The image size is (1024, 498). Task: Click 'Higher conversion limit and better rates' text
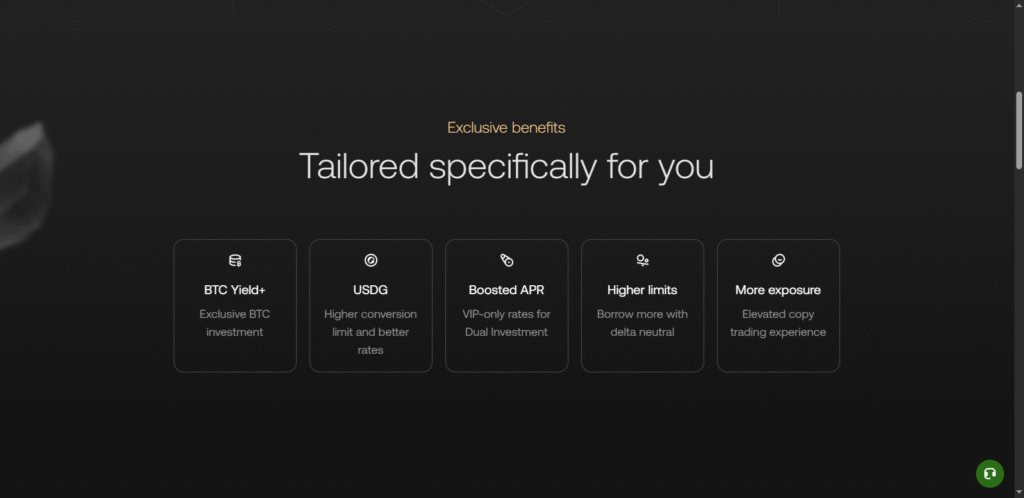tap(371, 332)
